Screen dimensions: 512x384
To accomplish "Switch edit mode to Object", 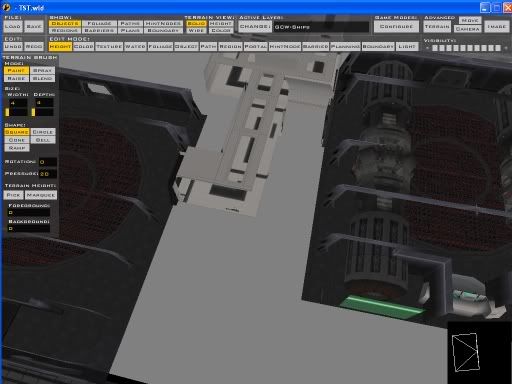I will [186, 47].
